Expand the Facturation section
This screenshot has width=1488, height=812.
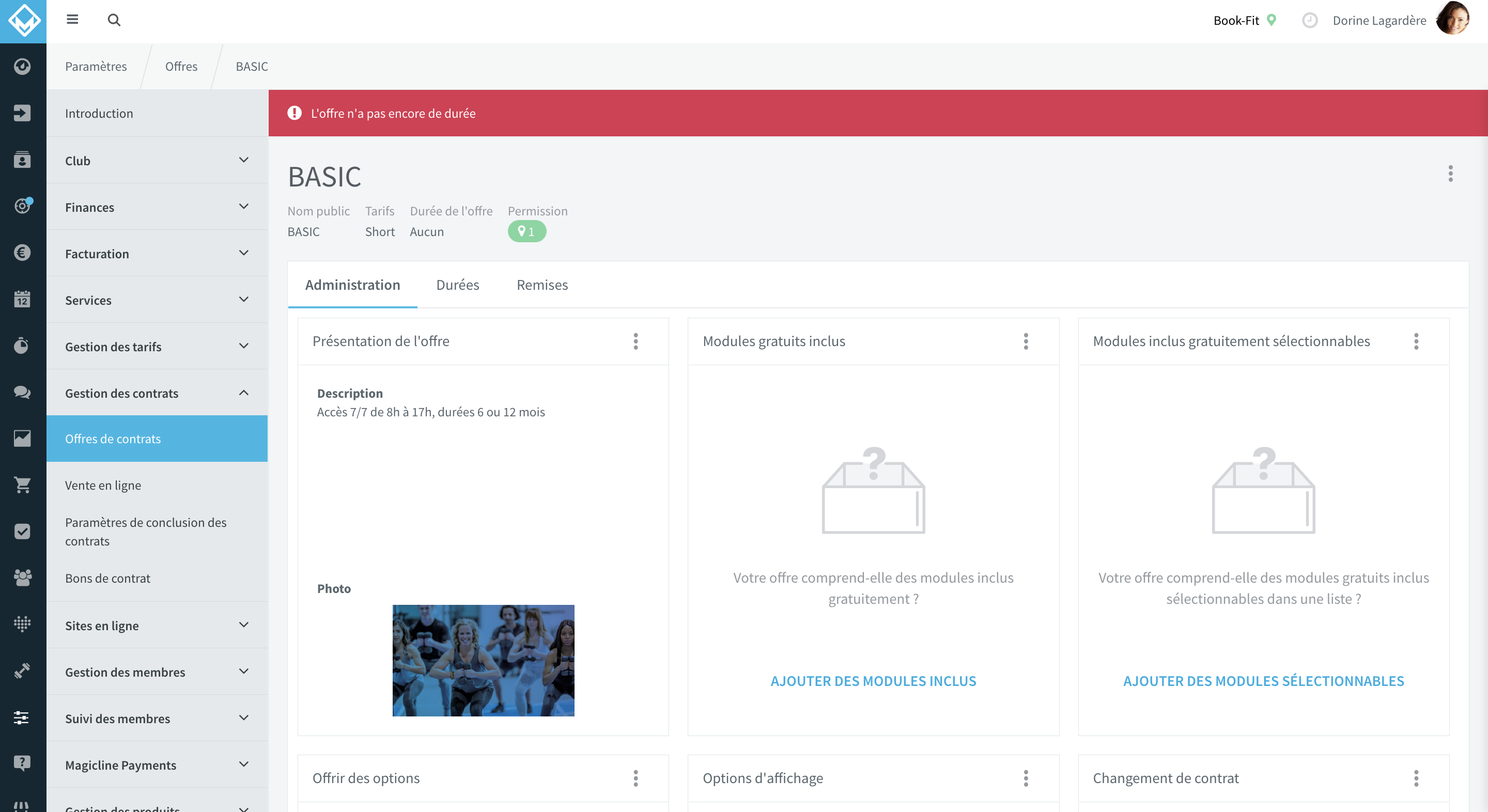click(x=157, y=254)
